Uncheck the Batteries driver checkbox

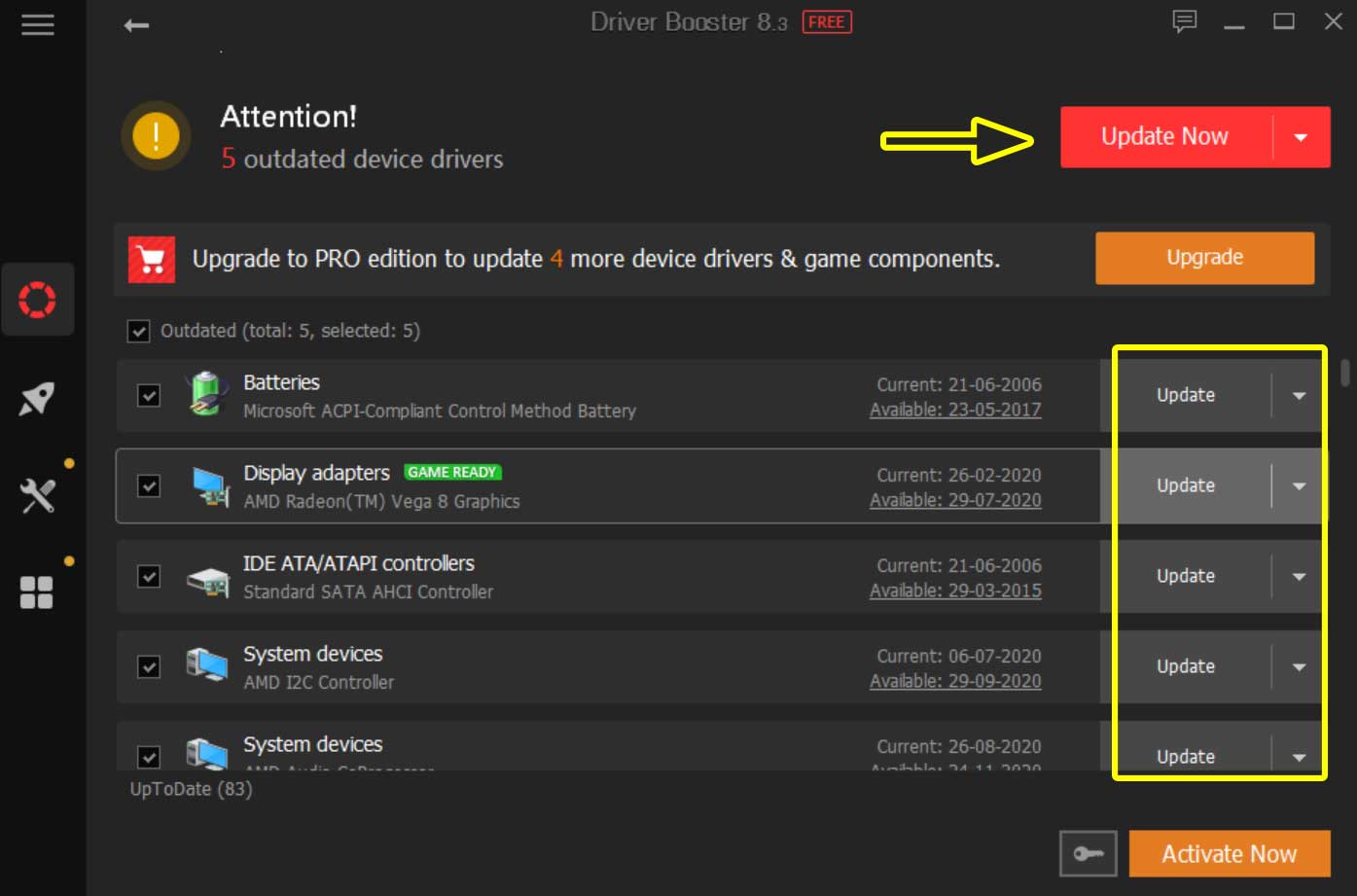[x=149, y=396]
